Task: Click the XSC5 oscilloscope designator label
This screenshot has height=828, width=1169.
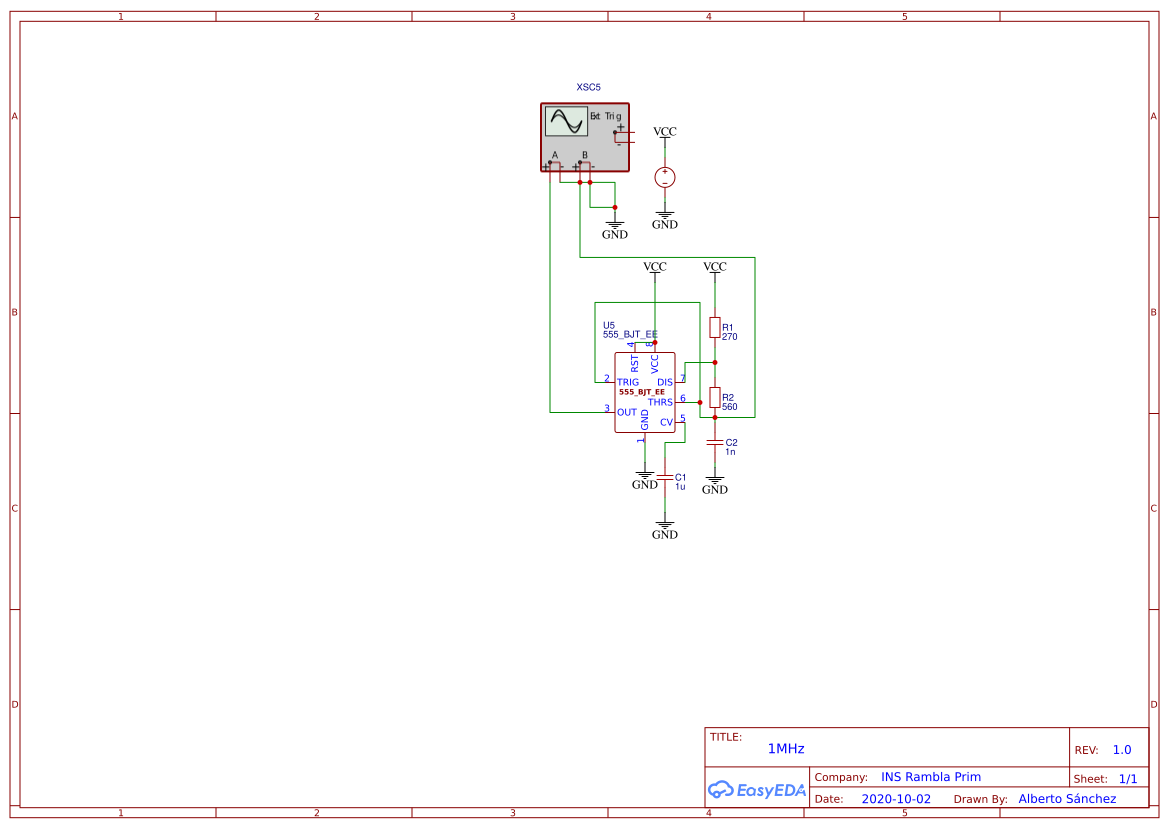Action: pyautogui.click(x=588, y=87)
